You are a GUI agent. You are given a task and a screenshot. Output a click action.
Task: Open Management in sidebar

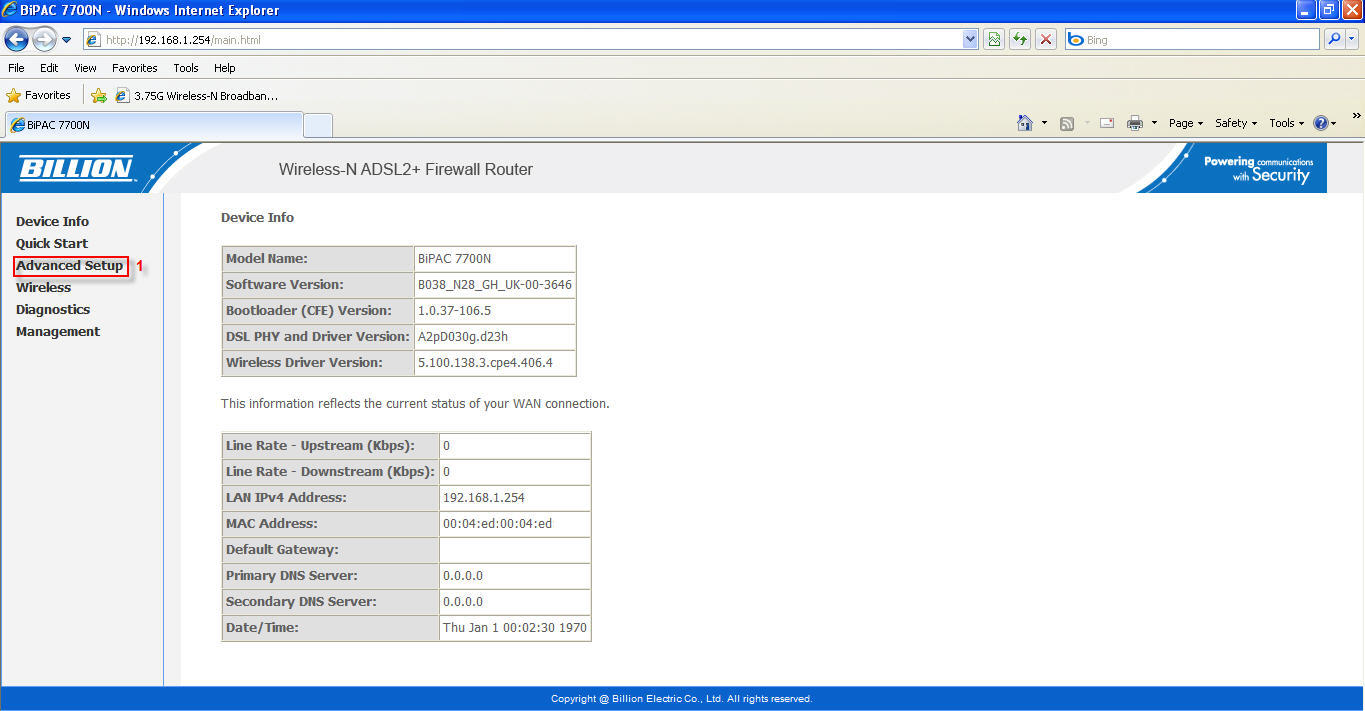58,331
